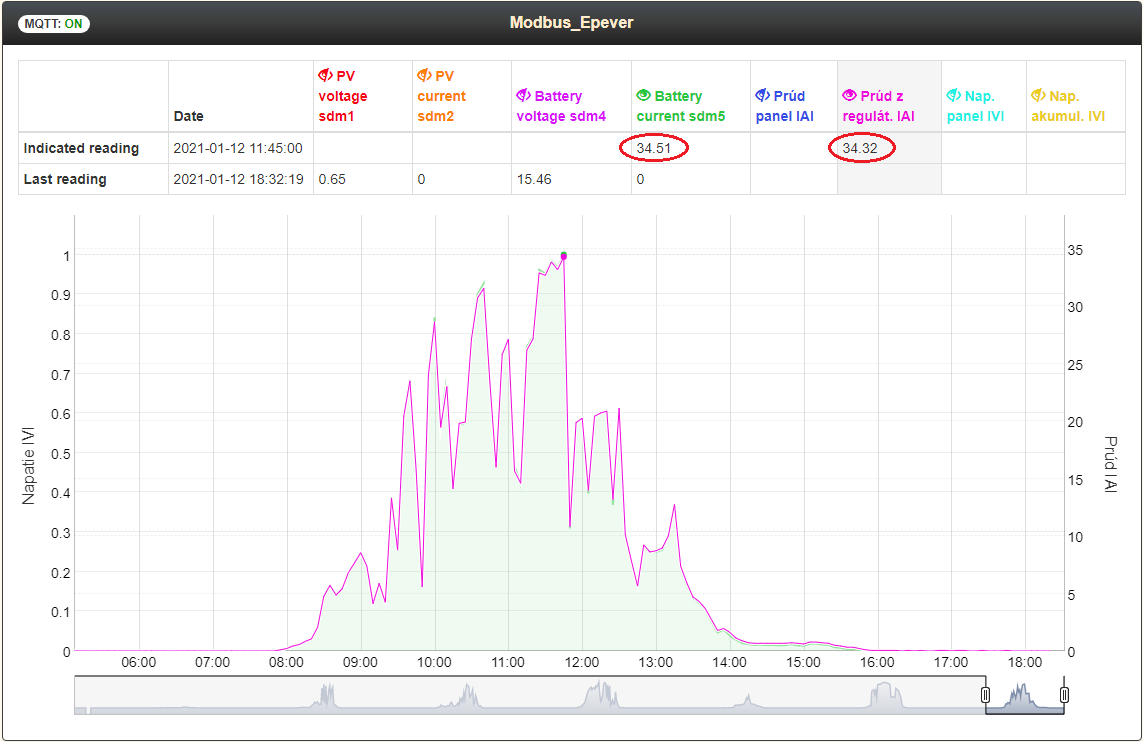
Task: Show the Nap. akumul. IVI series
Action: click(1038, 96)
